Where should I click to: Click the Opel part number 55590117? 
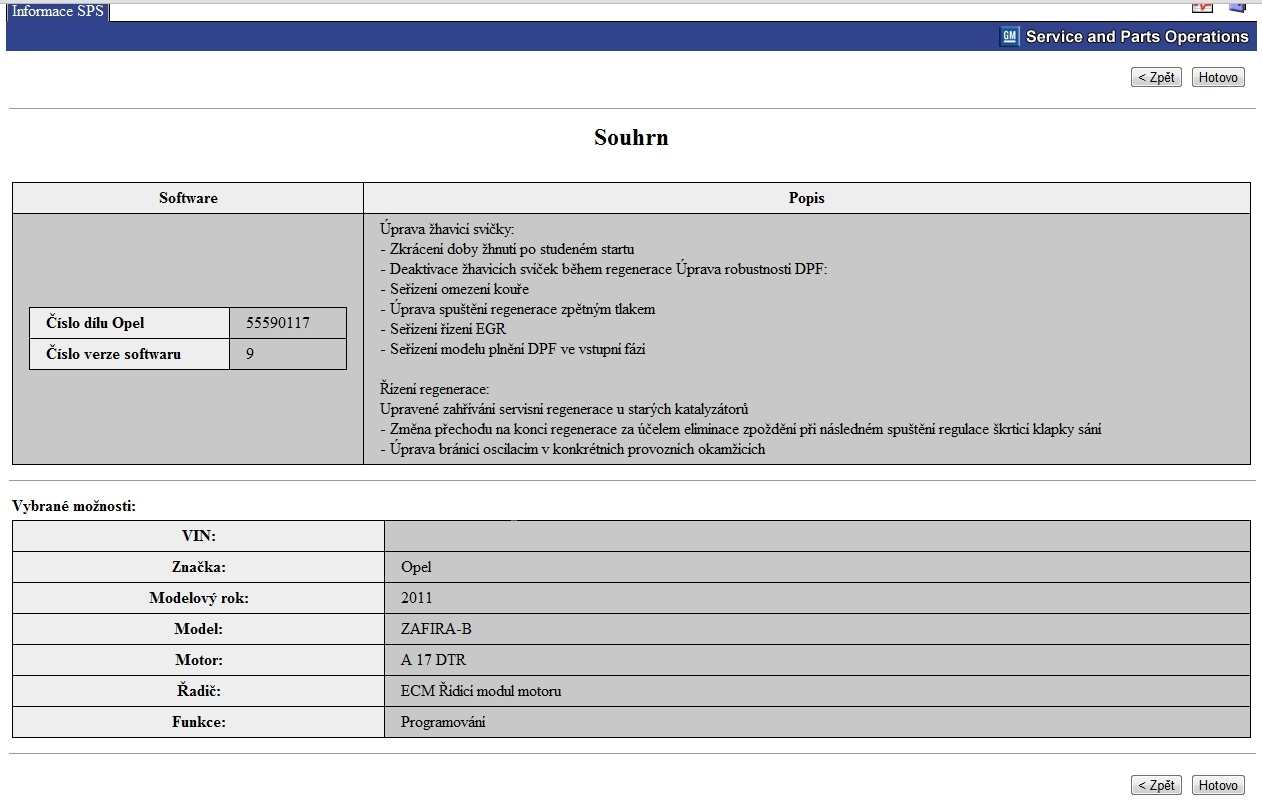(277, 323)
